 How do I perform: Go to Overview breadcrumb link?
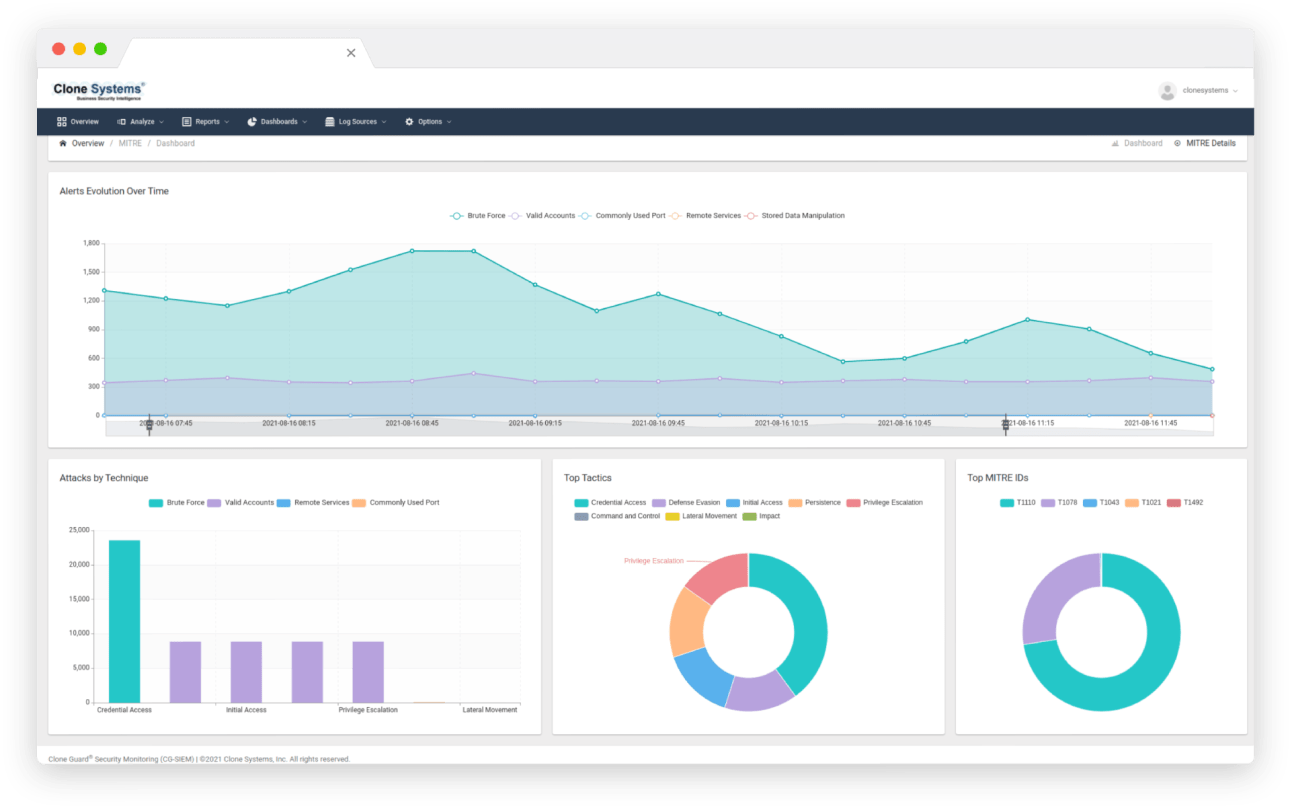pyautogui.click(x=88, y=143)
